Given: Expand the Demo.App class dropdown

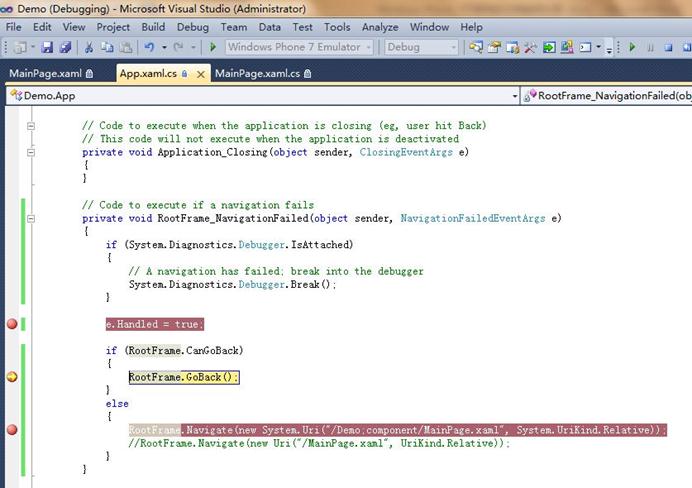Looking at the screenshot, I should click(x=513, y=96).
